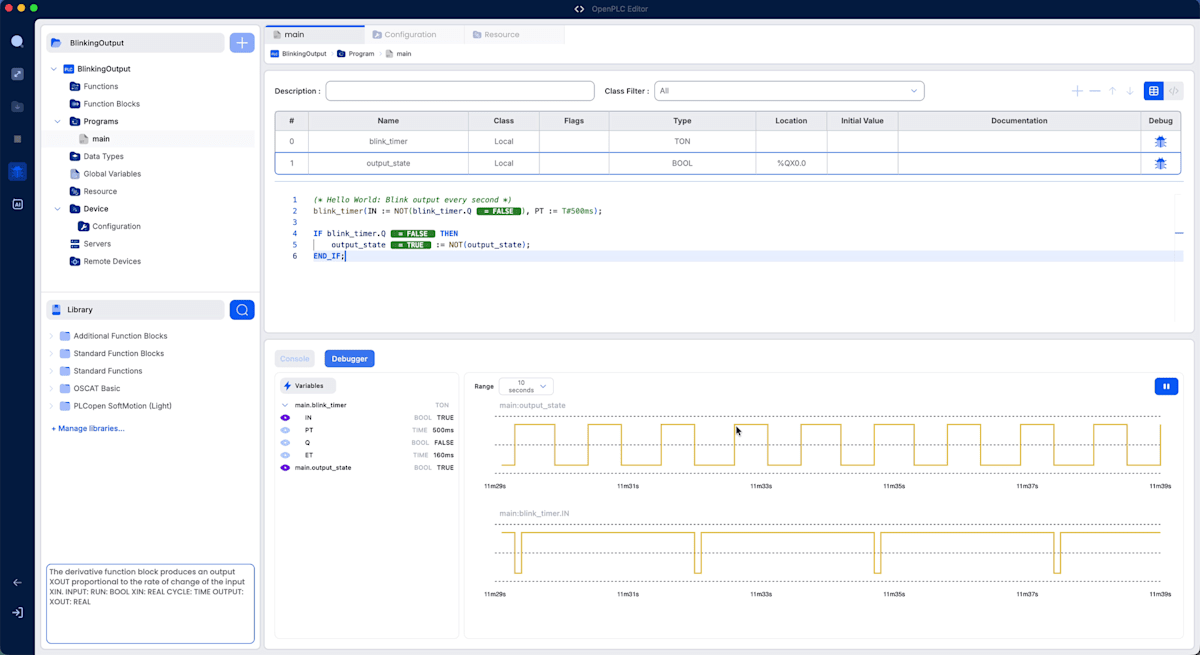Toggle the eye for the Q variable
Screen dimensions: 1200x655
(285, 442)
